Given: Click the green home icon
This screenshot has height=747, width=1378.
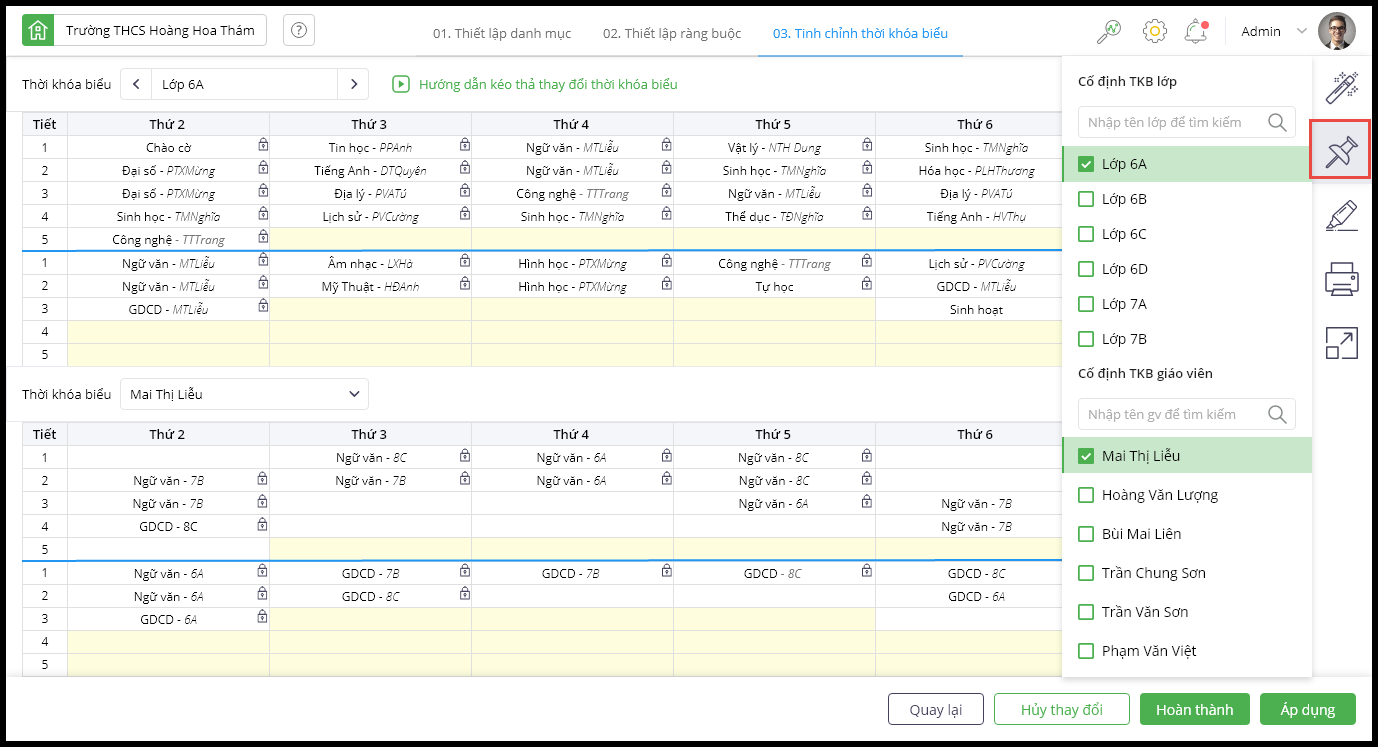Looking at the screenshot, I should pyautogui.click(x=38, y=31).
